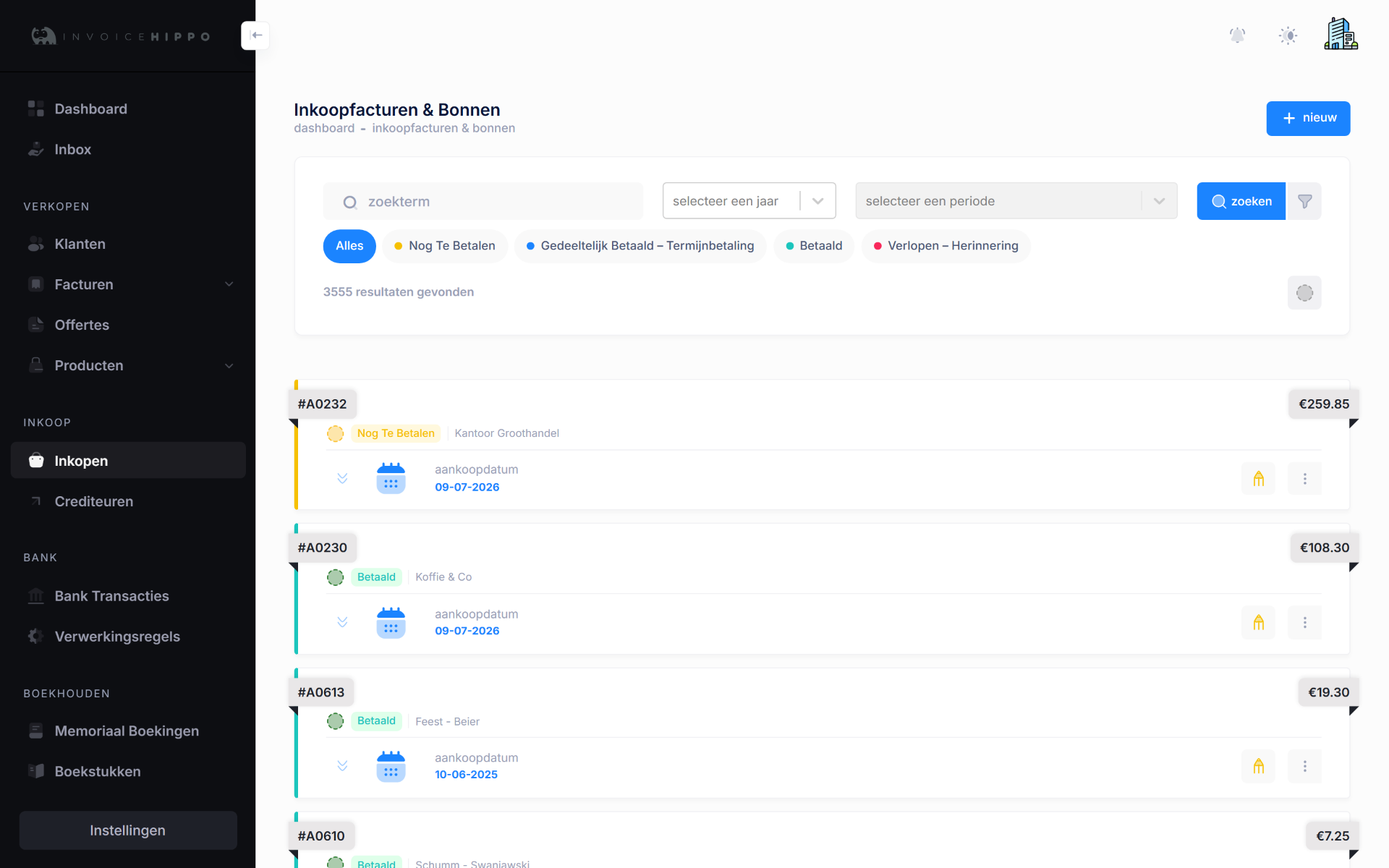Open the archive icon for invoice #A0232
Viewport: 1389px width, 868px height.
(x=1258, y=479)
